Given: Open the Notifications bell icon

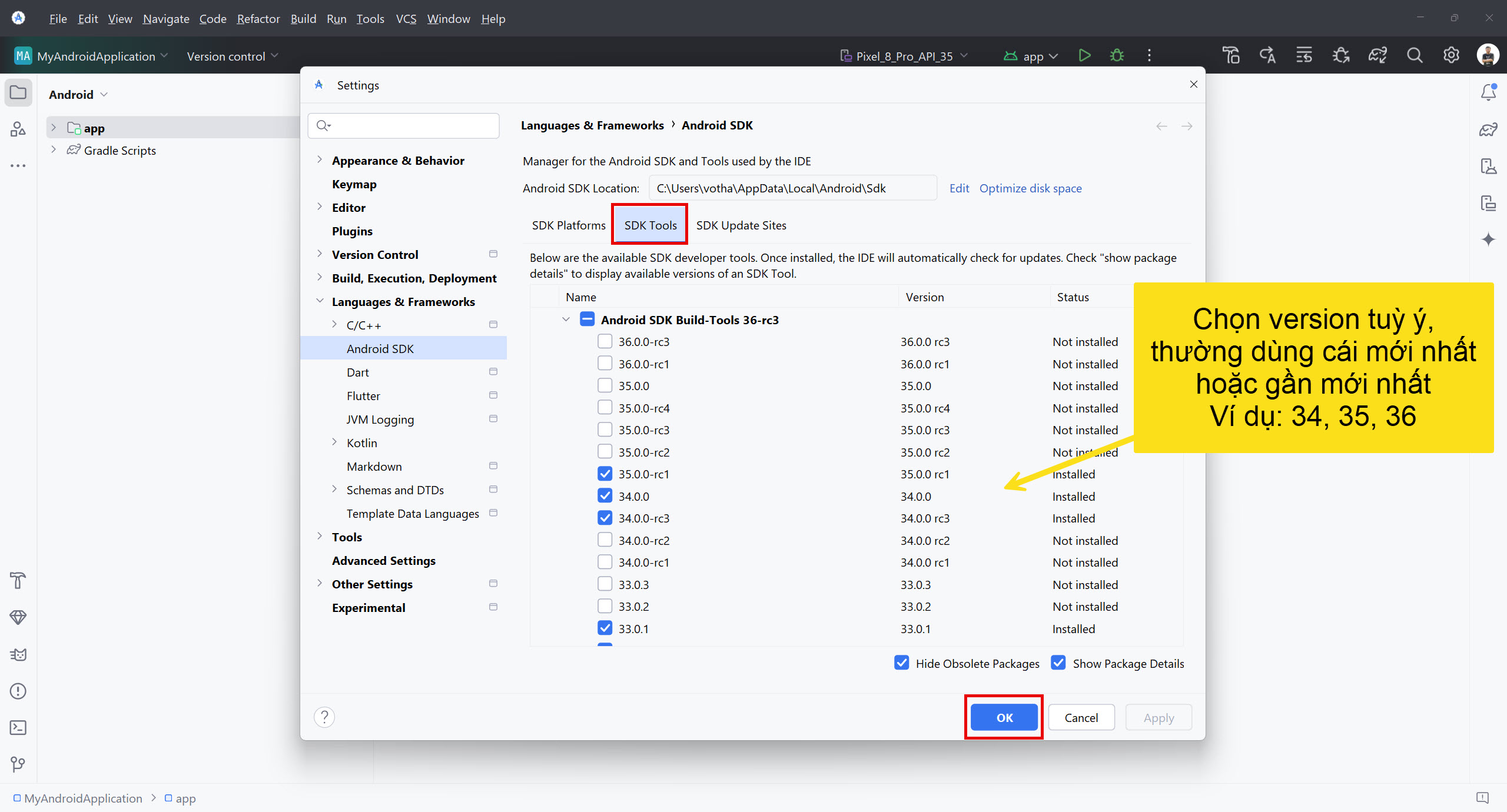Looking at the screenshot, I should pyautogui.click(x=1489, y=92).
